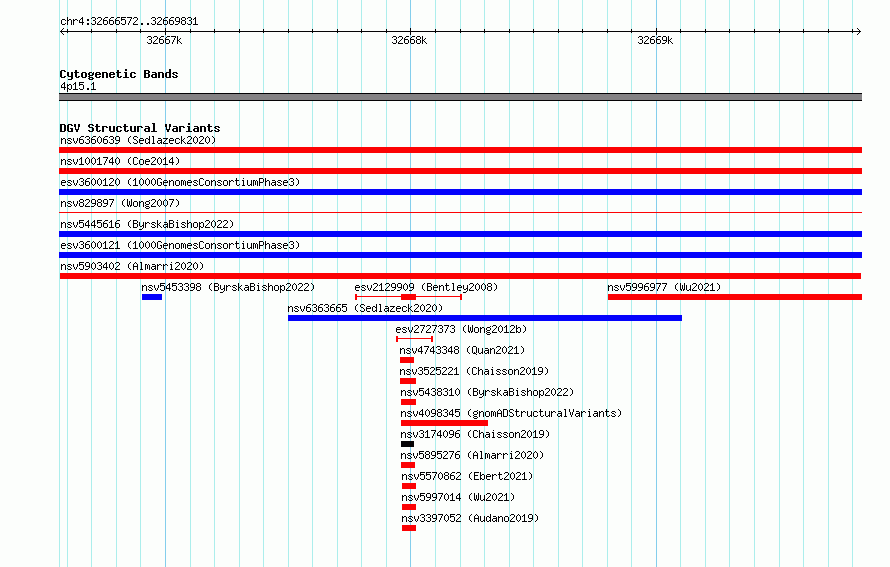Open esv2129909 (Bentley2008) label
The image size is (890, 567).
point(426,287)
